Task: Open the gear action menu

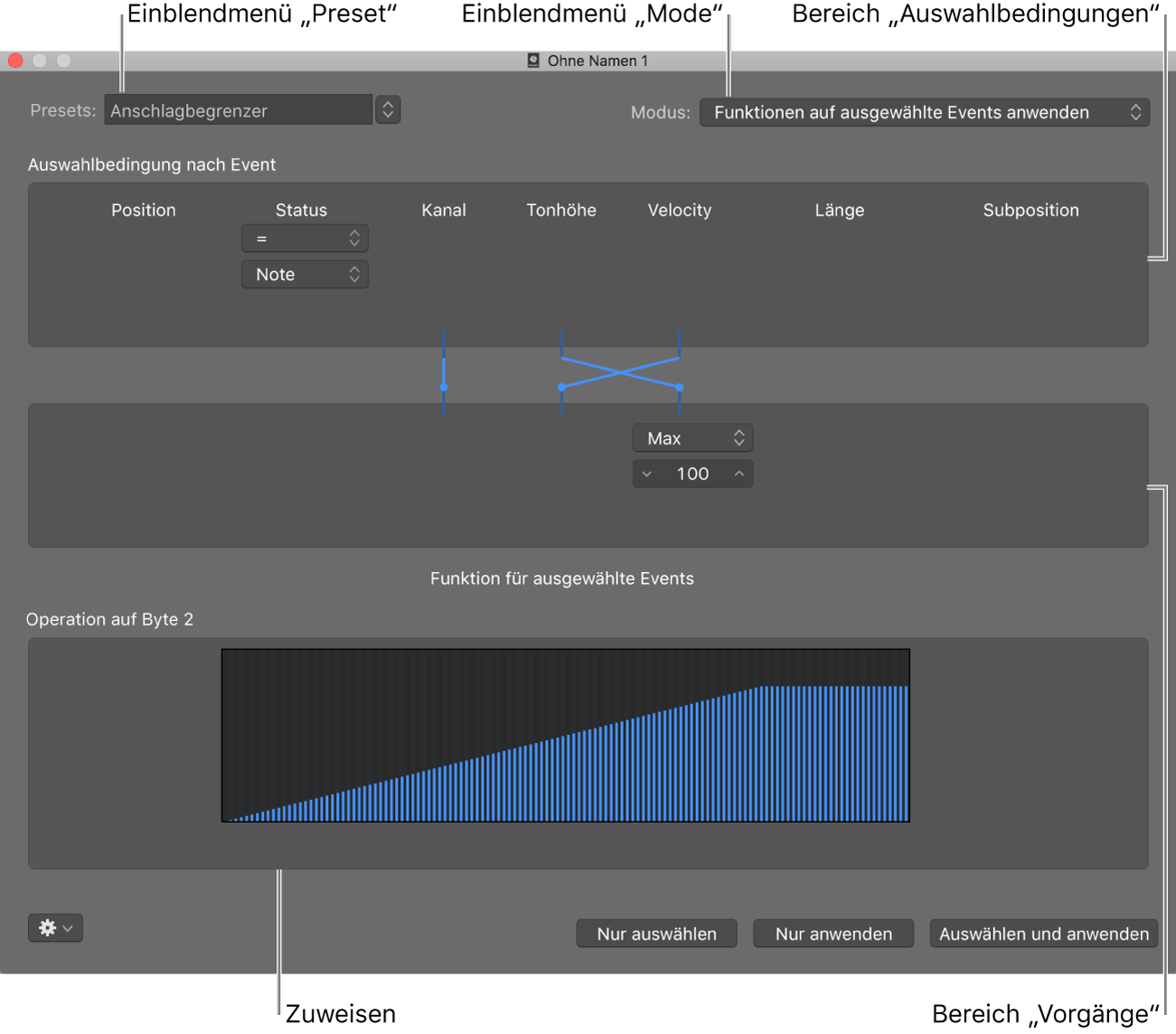Action: click(55, 927)
